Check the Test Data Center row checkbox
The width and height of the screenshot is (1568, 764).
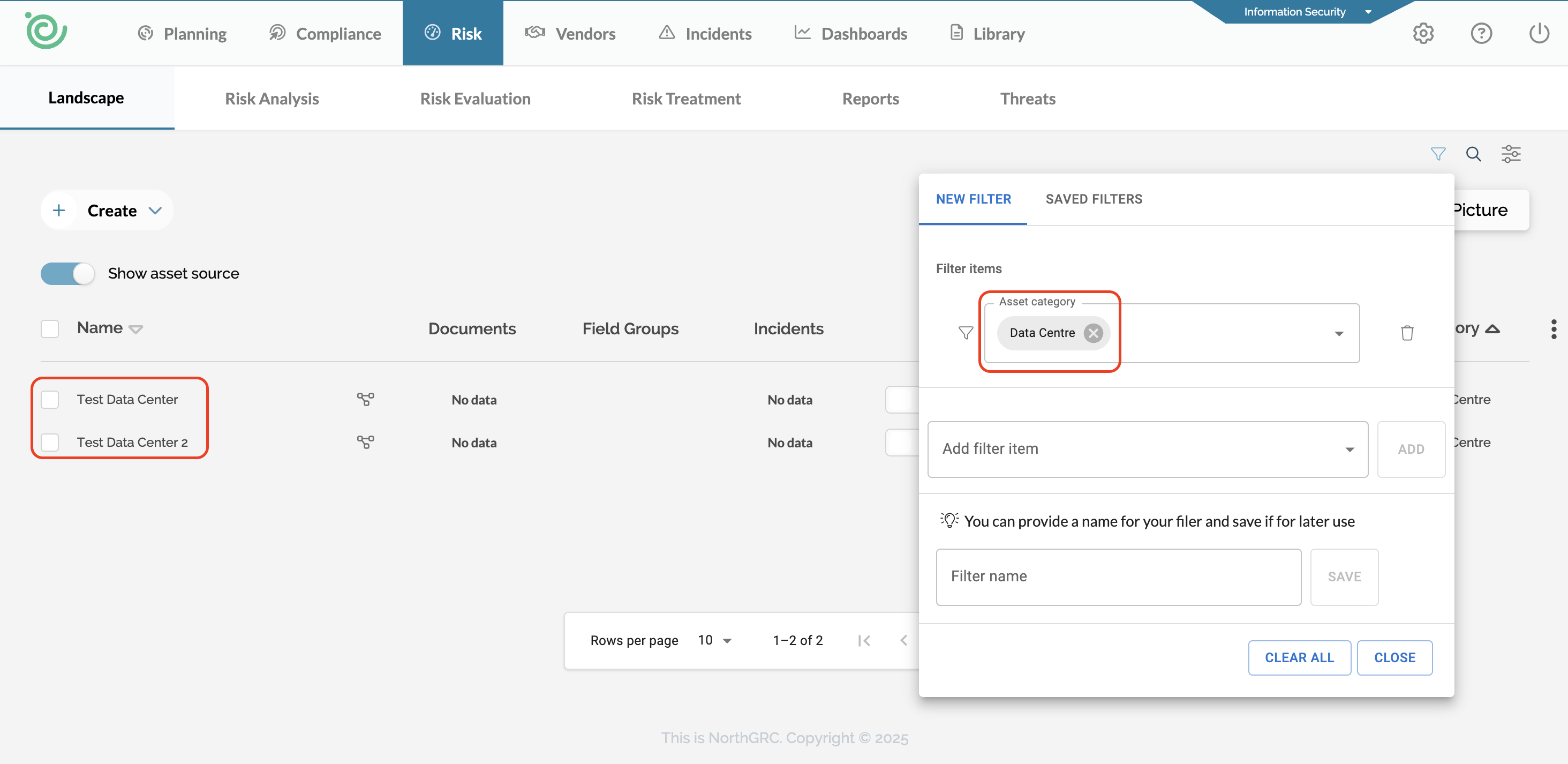coord(50,399)
